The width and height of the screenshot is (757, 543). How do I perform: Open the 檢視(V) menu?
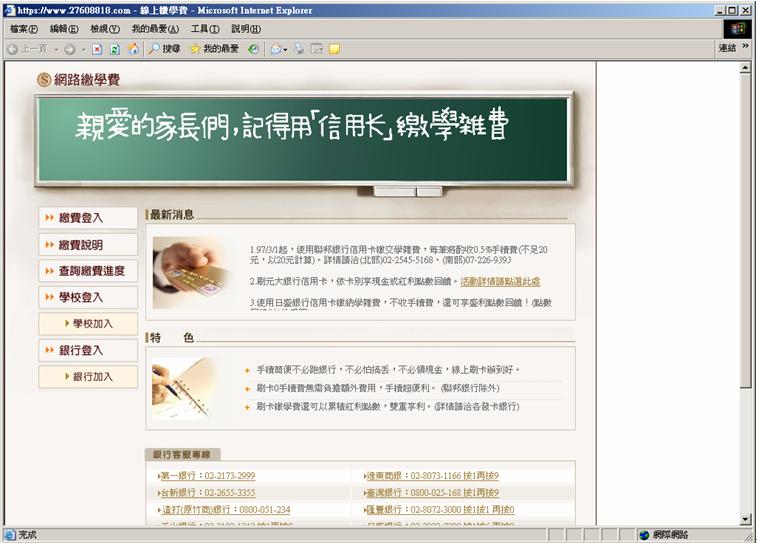(104, 29)
